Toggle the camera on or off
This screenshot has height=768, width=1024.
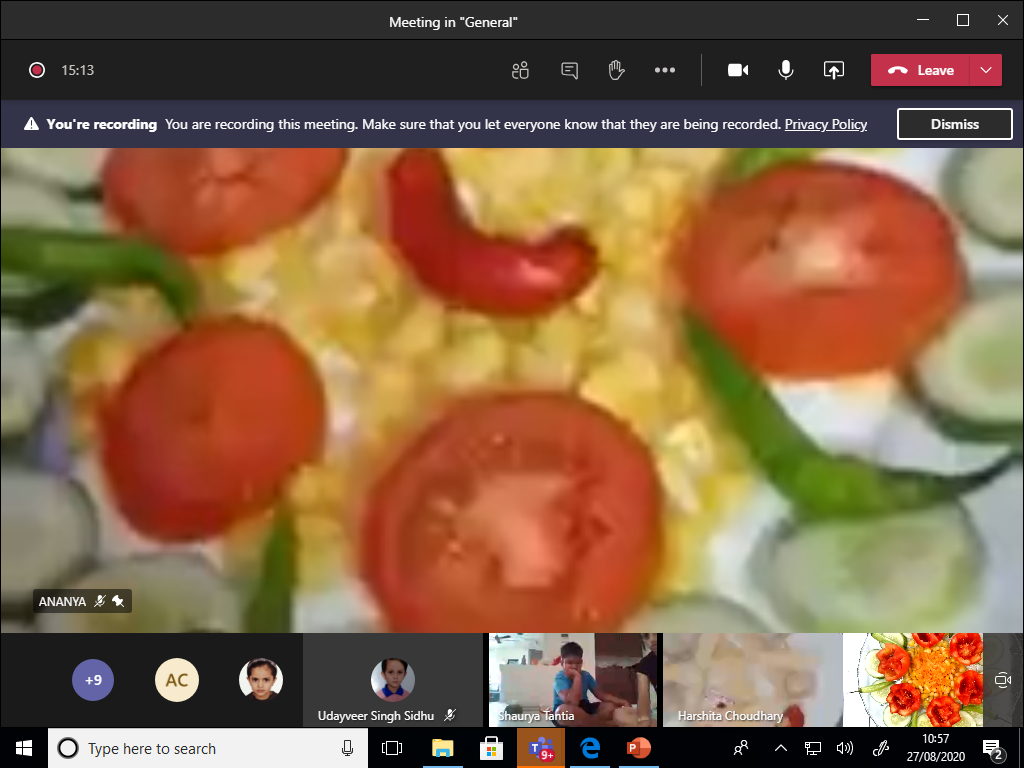(738, 70)
